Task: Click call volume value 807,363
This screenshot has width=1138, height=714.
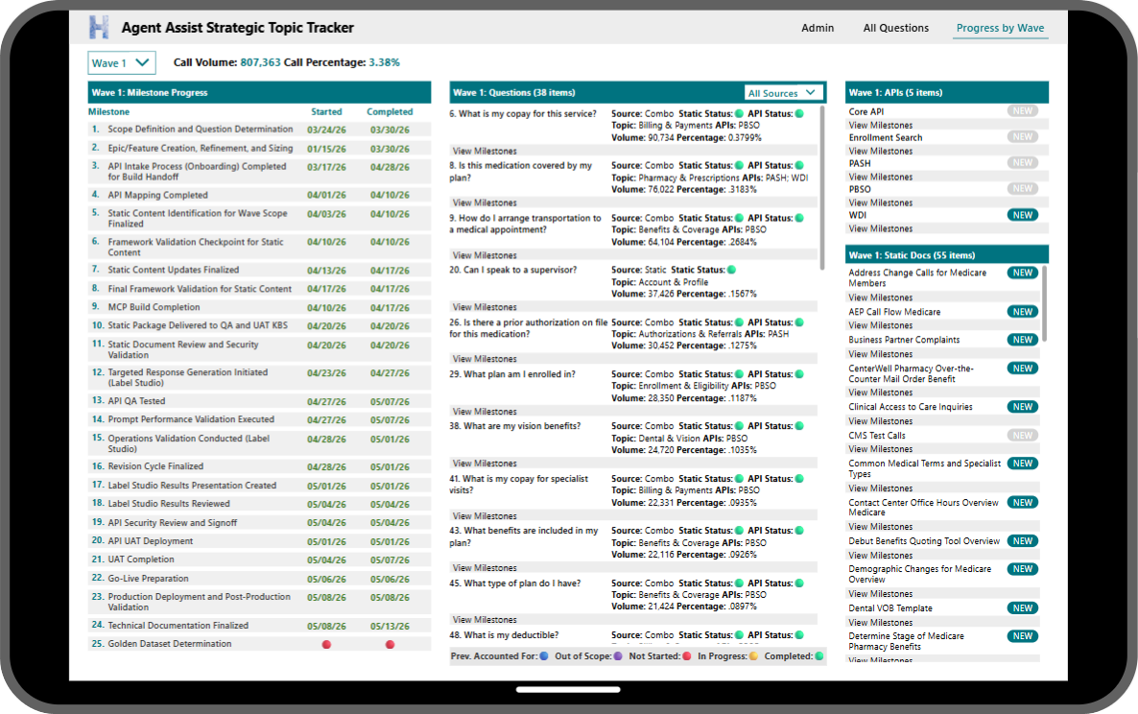Action: pos(261,62)
